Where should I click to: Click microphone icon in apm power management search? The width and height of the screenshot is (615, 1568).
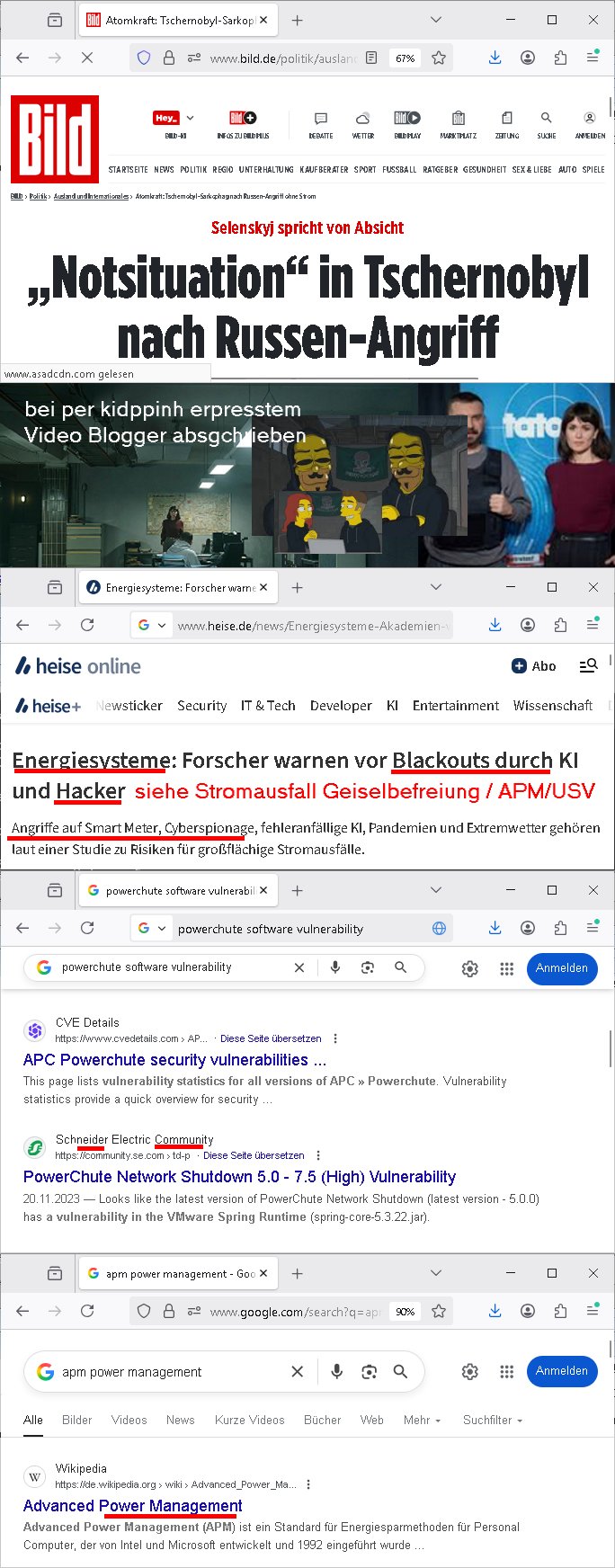tap(336, 1371)
